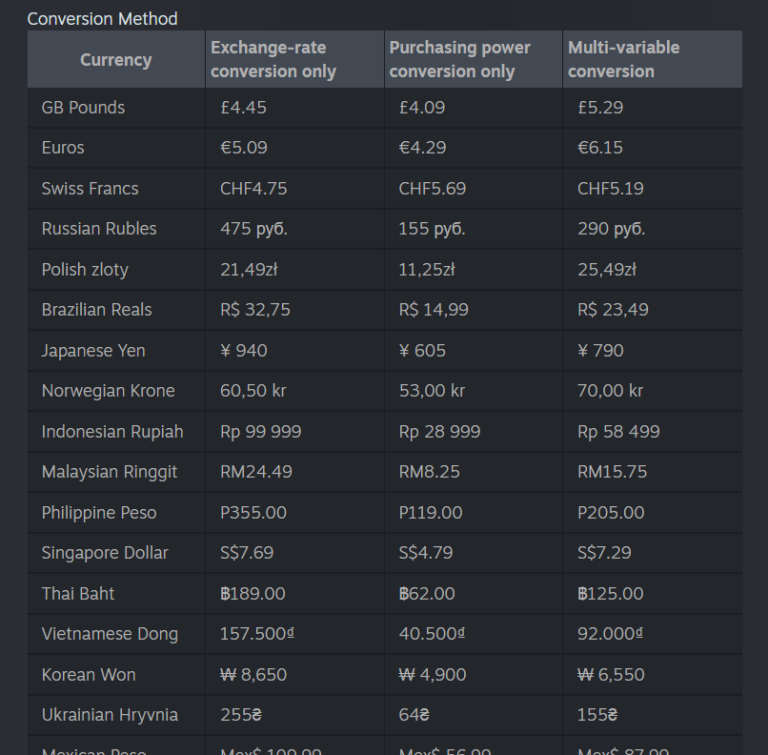Viewport: 768px width, 755px height.
Task: Select the Philippine Peso row label
Action: point(99,513)
